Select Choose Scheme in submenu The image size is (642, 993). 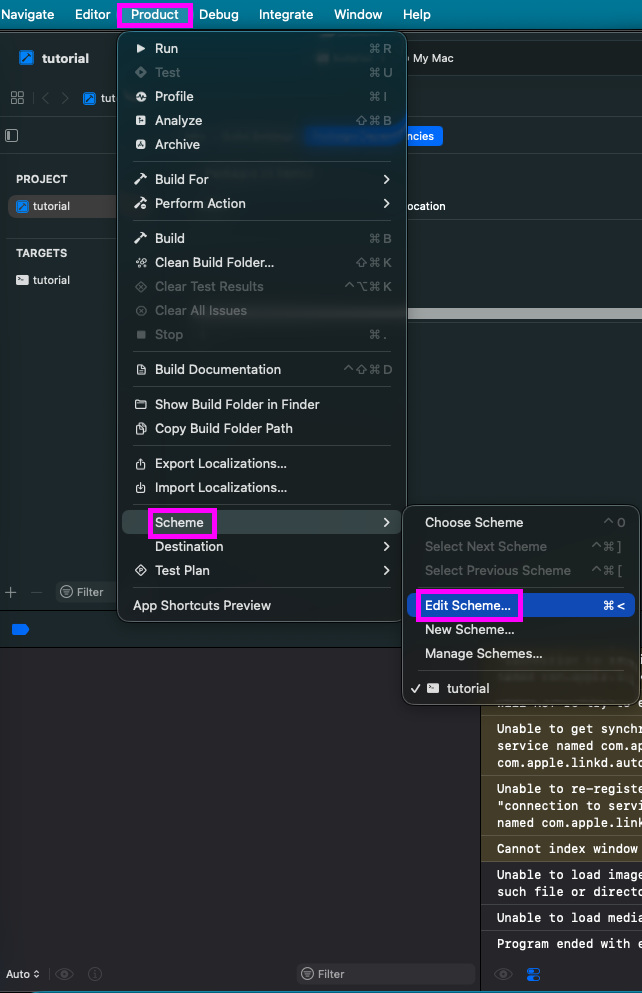tap(520, 522)
